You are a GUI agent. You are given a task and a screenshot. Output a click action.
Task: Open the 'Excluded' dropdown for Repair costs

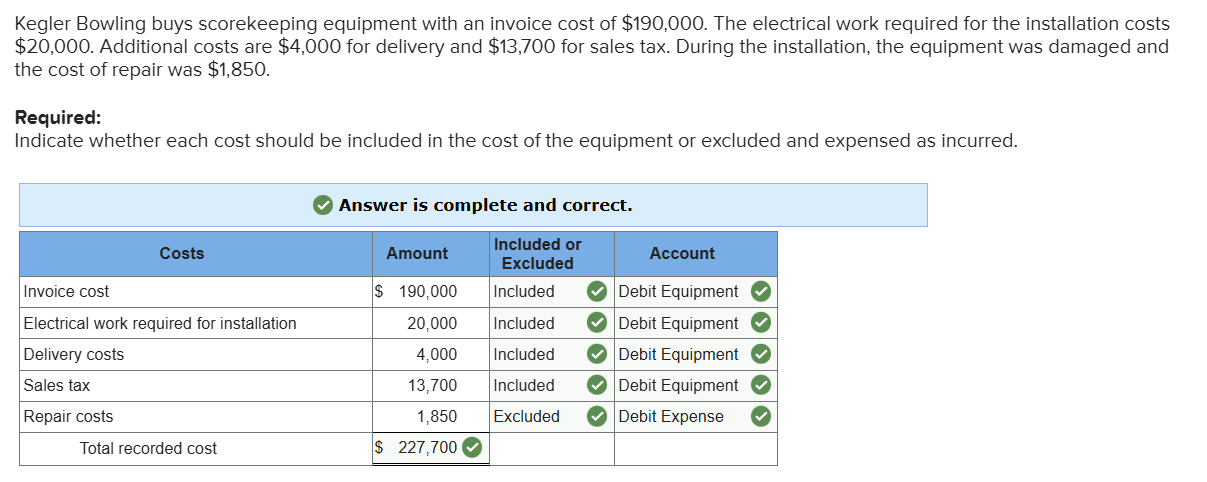pyautogui.click(x=536, y=416)
